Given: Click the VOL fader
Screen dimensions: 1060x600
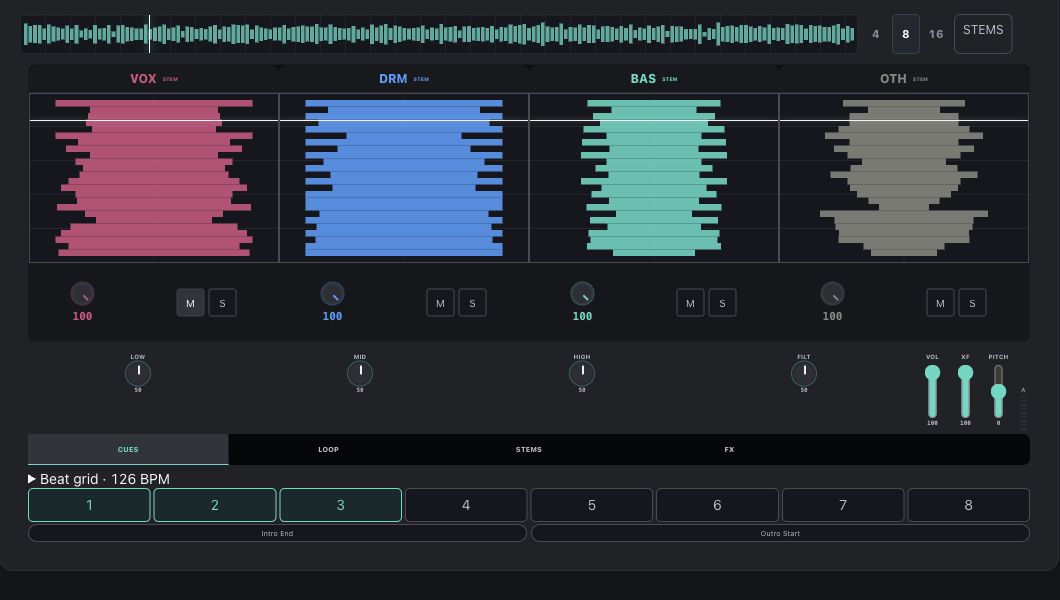Looking at the screenshot, I should (x=932, y=392).
